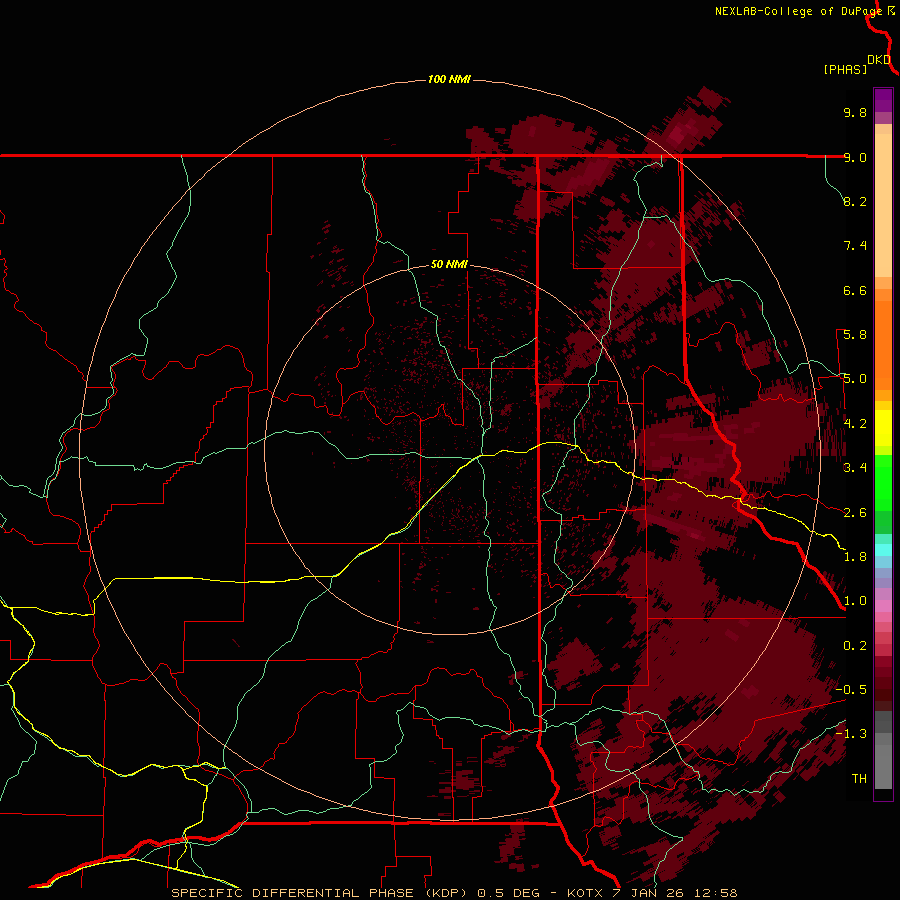Click the 3.4 value on the scale
This screenshot has width=900, height=900.
[855, 468]
